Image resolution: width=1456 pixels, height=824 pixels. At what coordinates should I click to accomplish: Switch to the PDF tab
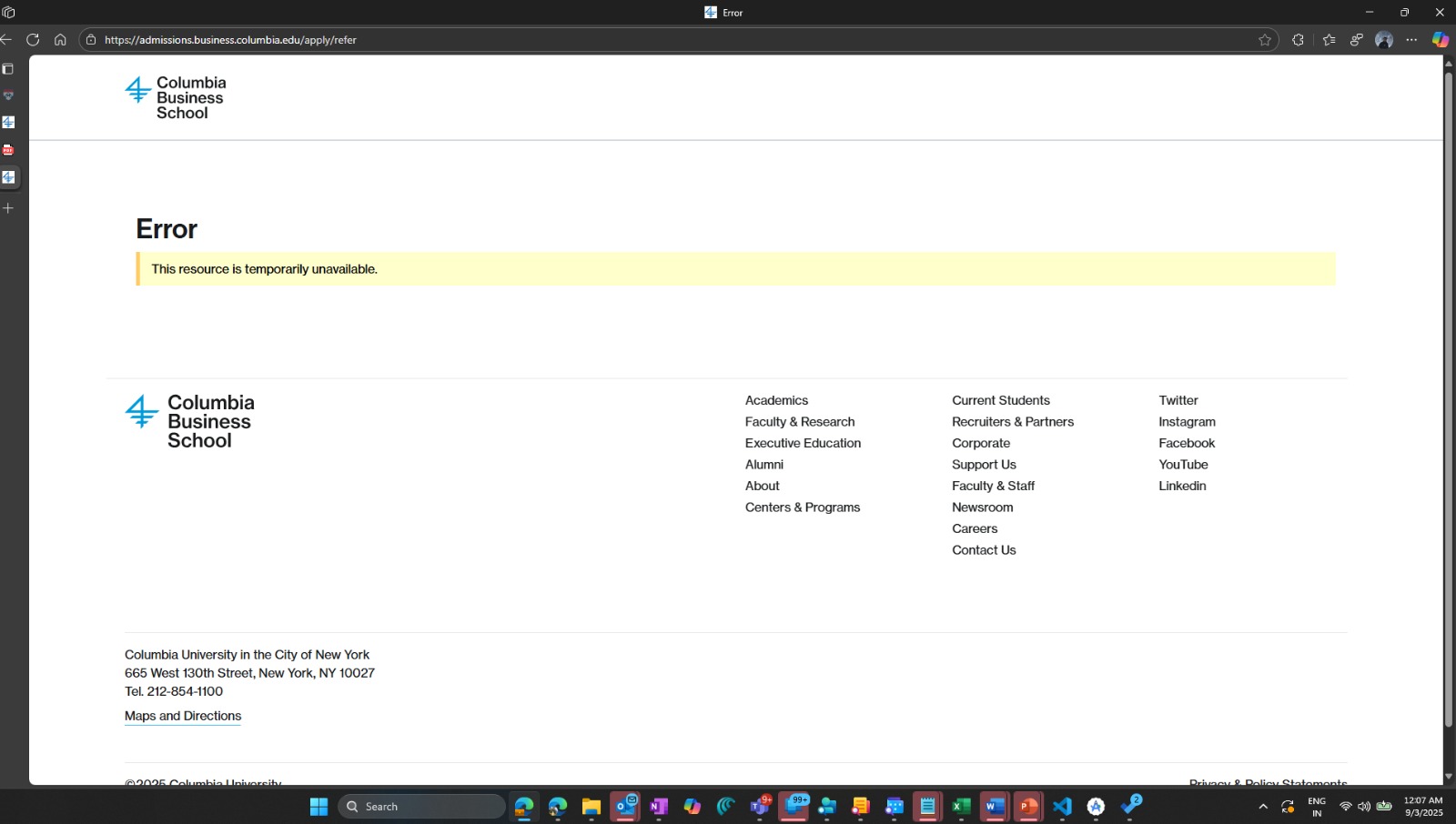[x=8, y=150]
